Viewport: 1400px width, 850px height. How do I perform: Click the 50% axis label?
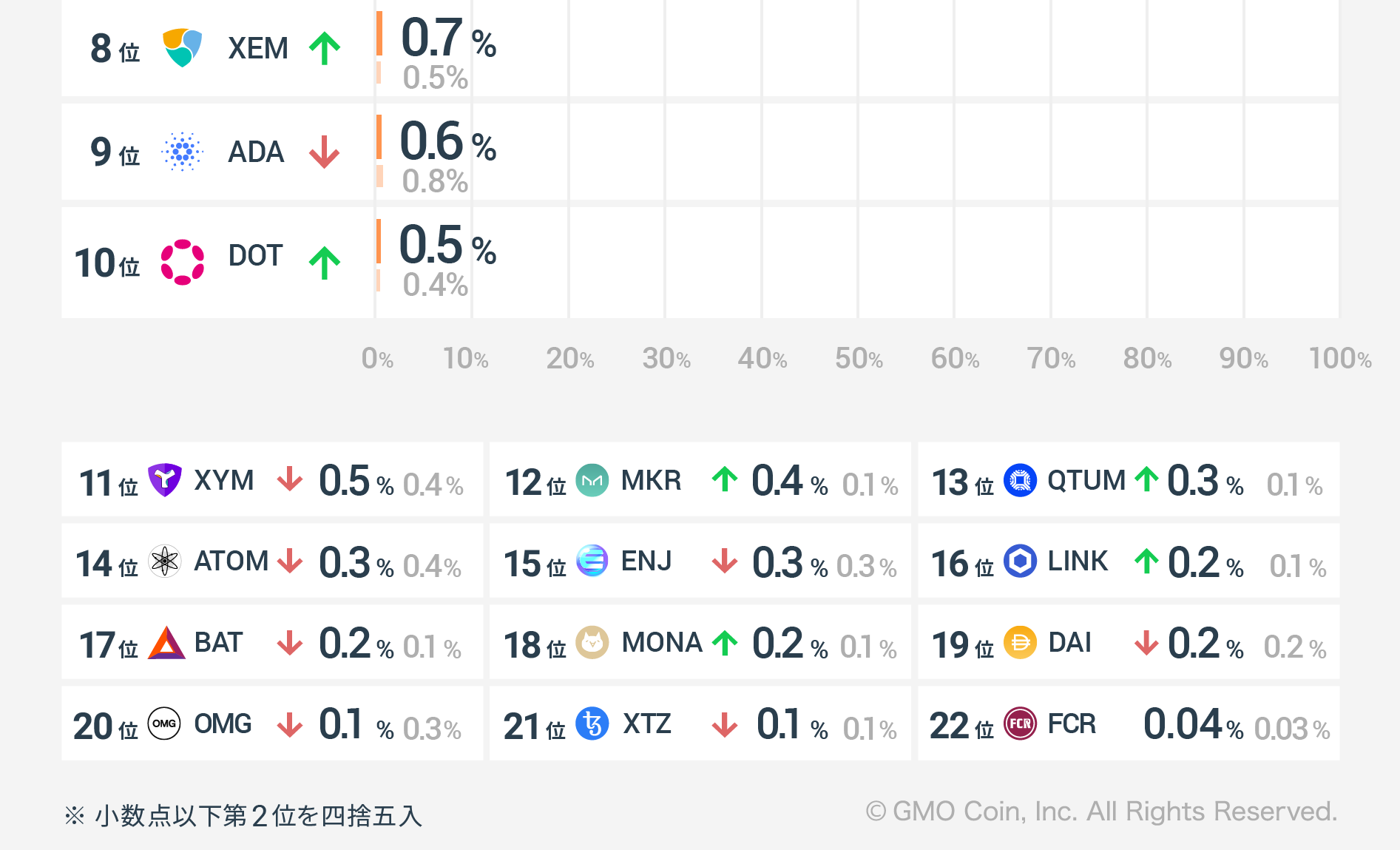859,359
